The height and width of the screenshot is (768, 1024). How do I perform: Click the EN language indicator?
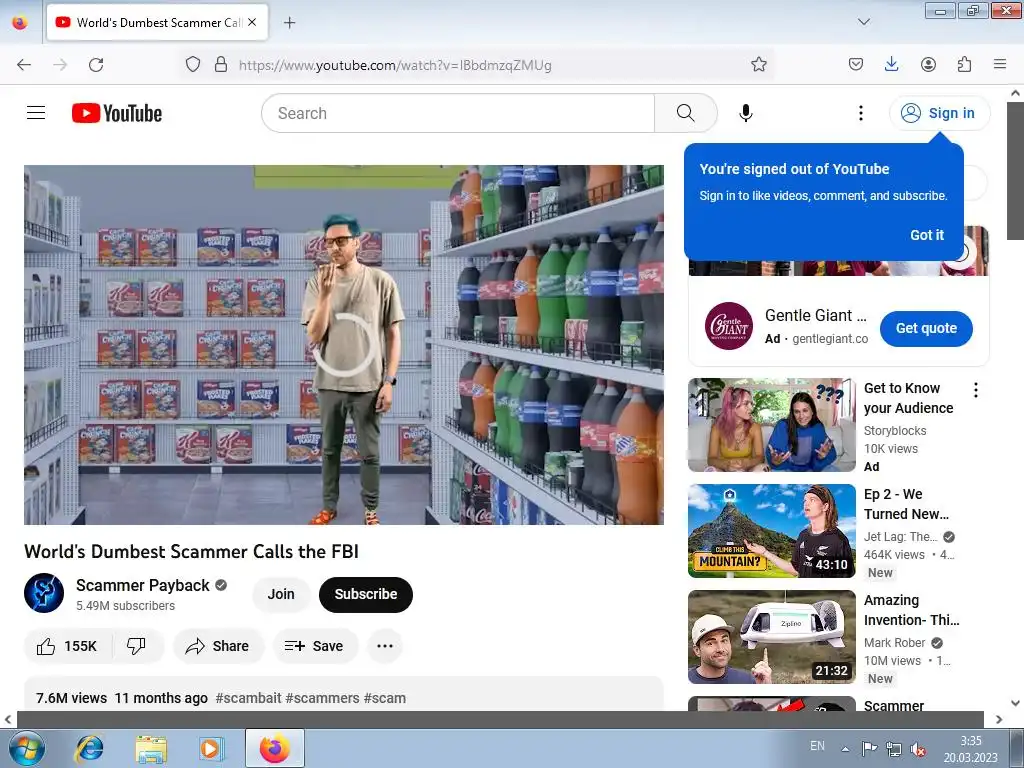[817, 746]
